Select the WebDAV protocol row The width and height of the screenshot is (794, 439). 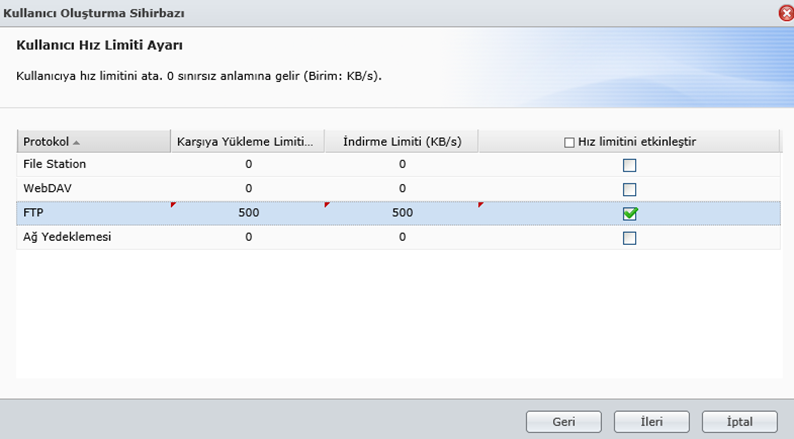tap(399, 188)
